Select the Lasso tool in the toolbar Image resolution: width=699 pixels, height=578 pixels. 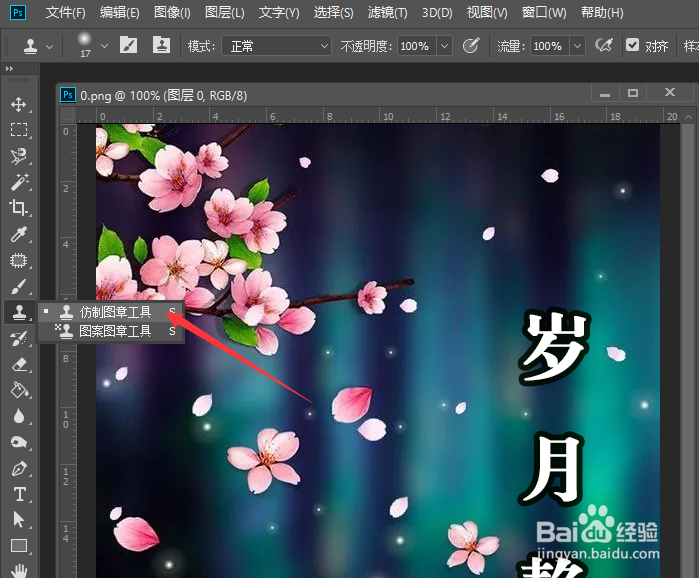coord(18,156)
